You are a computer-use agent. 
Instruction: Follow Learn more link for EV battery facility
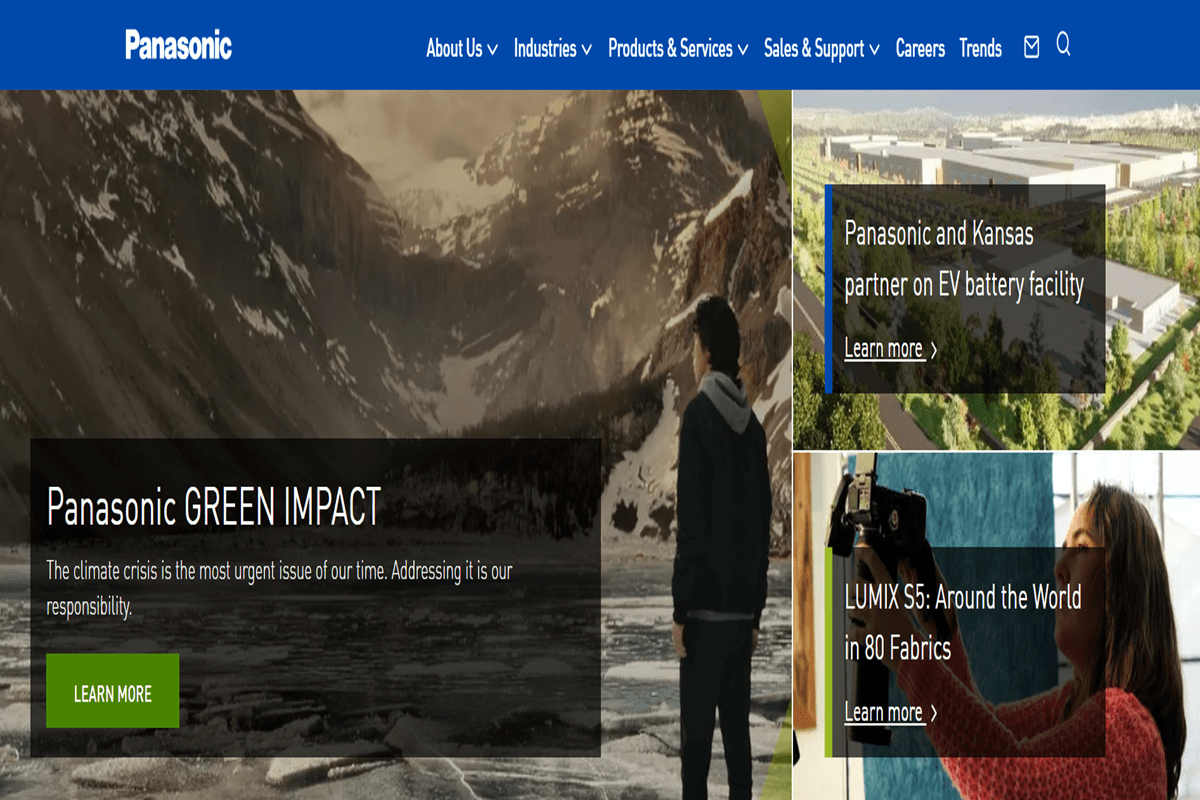[883, 349]
